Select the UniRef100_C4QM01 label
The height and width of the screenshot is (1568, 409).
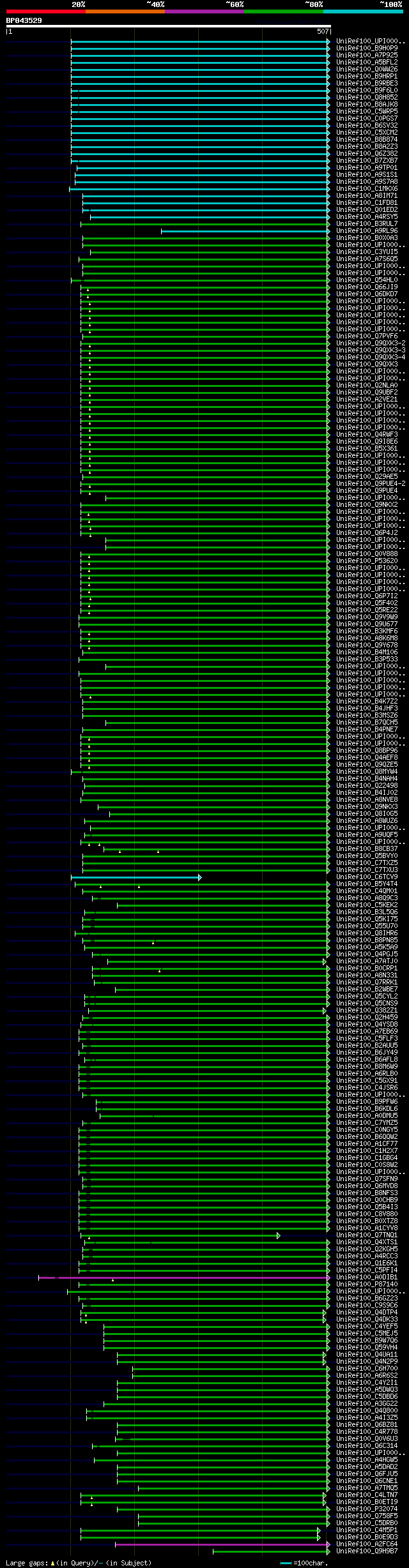[x=367, y=891]
